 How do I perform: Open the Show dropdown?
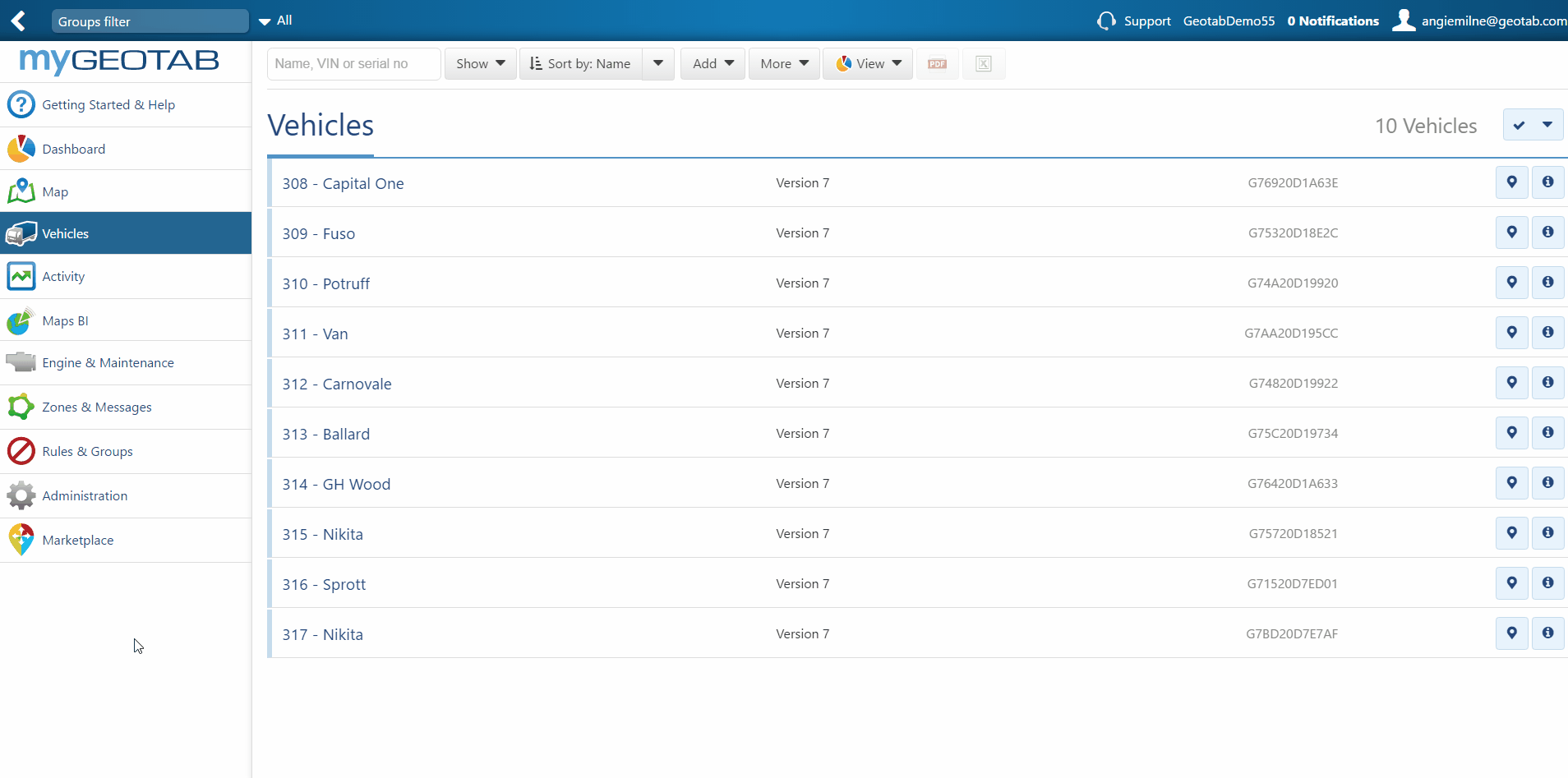(480, 63)
